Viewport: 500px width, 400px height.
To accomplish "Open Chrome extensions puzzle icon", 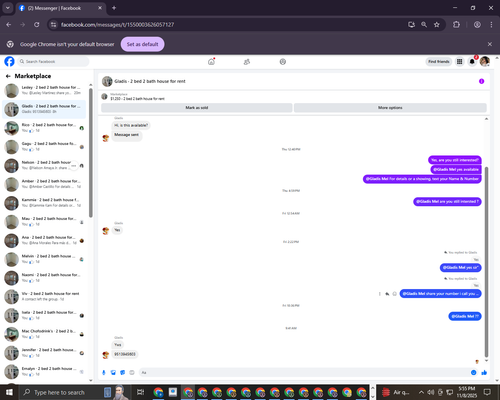I will coord(456,25).
